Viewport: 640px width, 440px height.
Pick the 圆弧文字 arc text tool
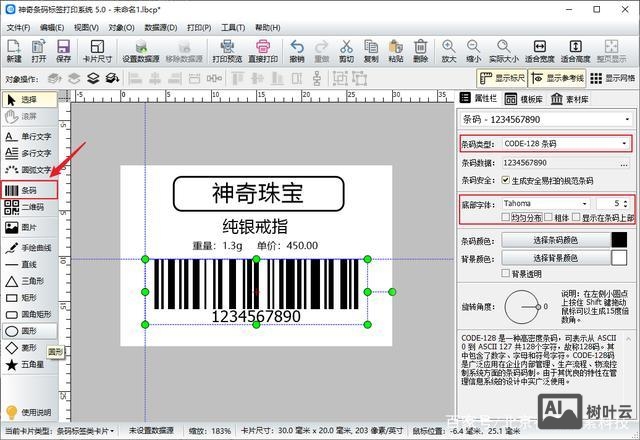pyautogui.click(x=29, y=169)
